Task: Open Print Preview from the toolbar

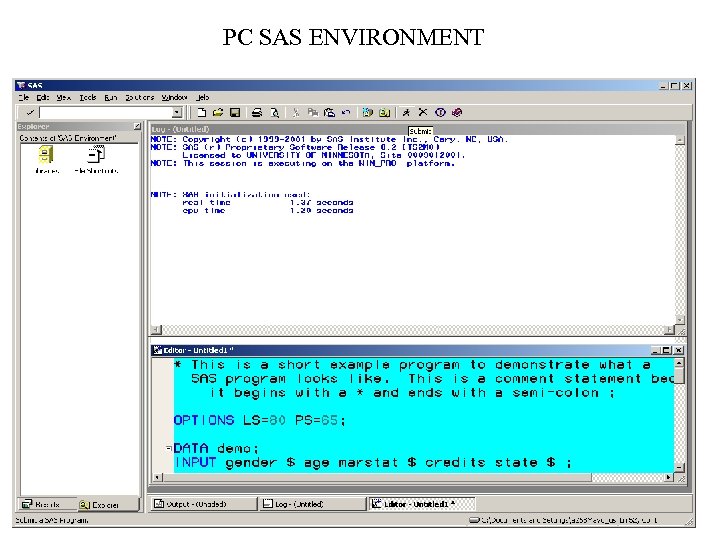Action: point(274,112)
